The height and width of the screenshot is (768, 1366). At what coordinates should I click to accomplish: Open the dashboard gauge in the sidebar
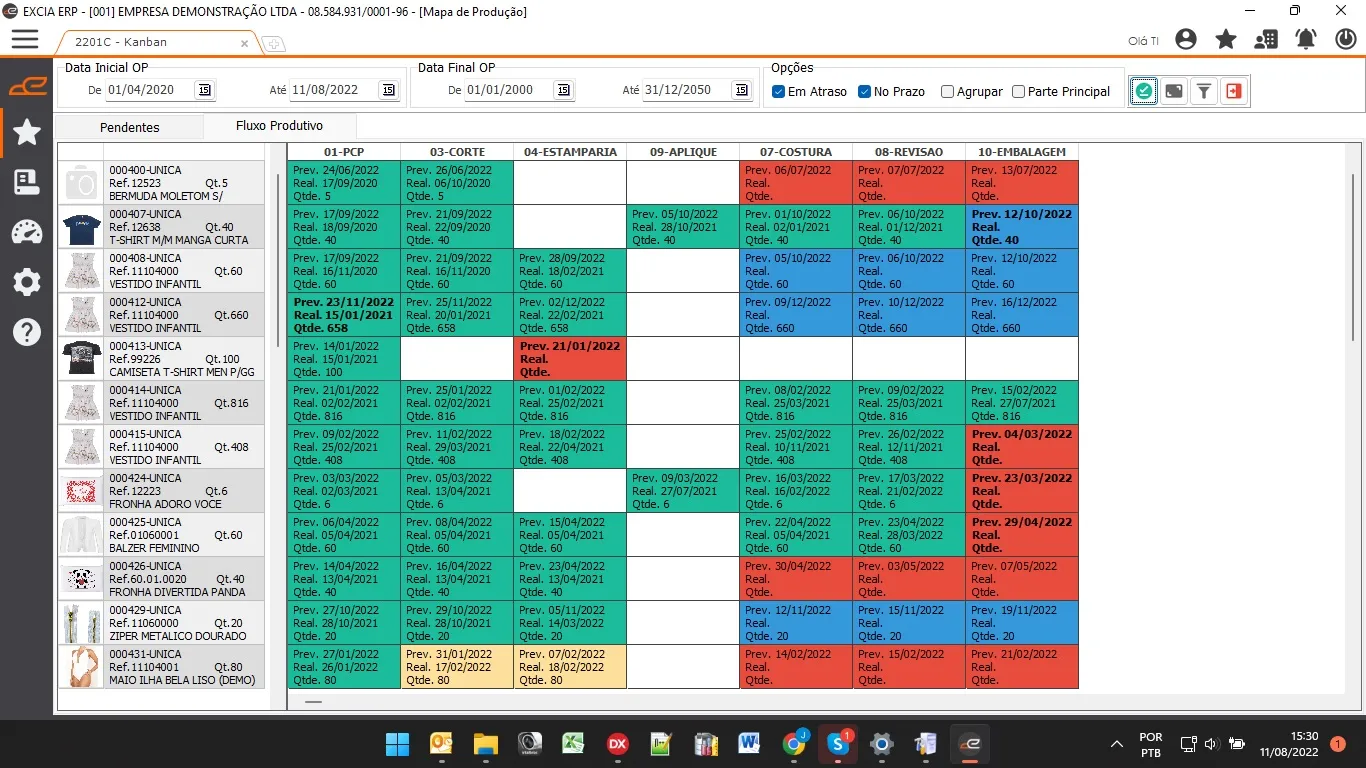click(x=27, y=232)
